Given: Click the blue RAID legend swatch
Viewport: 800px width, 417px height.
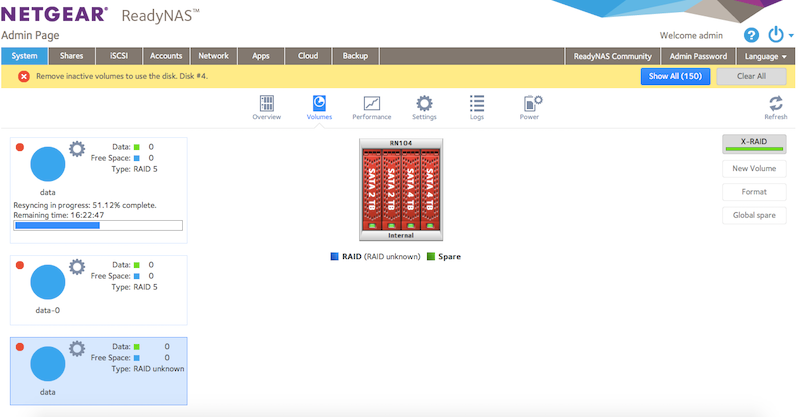Looking at the screenshot, I should 335,256.
